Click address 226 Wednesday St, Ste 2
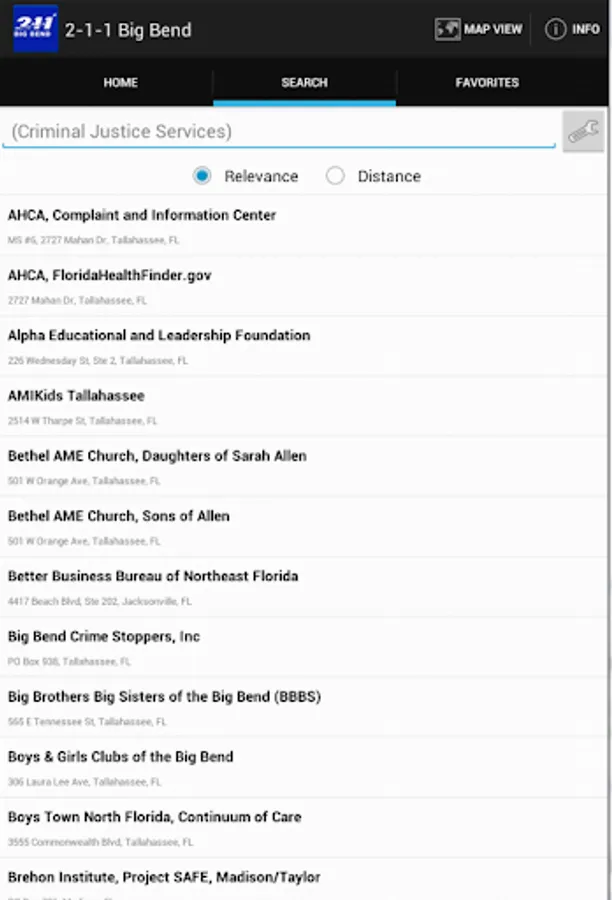The width and height of the screenshot is (612, 900). 98,360
